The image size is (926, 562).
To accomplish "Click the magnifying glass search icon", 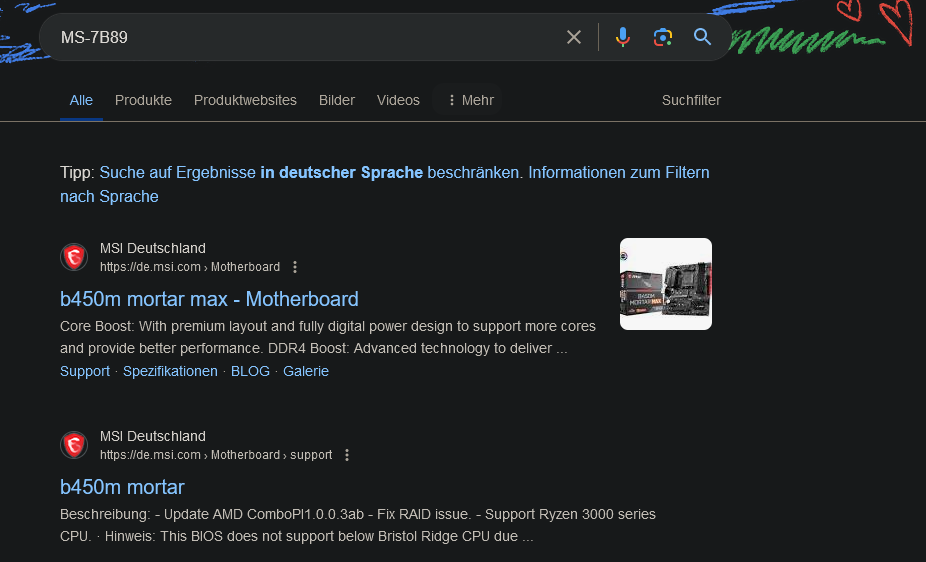I will pos(702,37).
